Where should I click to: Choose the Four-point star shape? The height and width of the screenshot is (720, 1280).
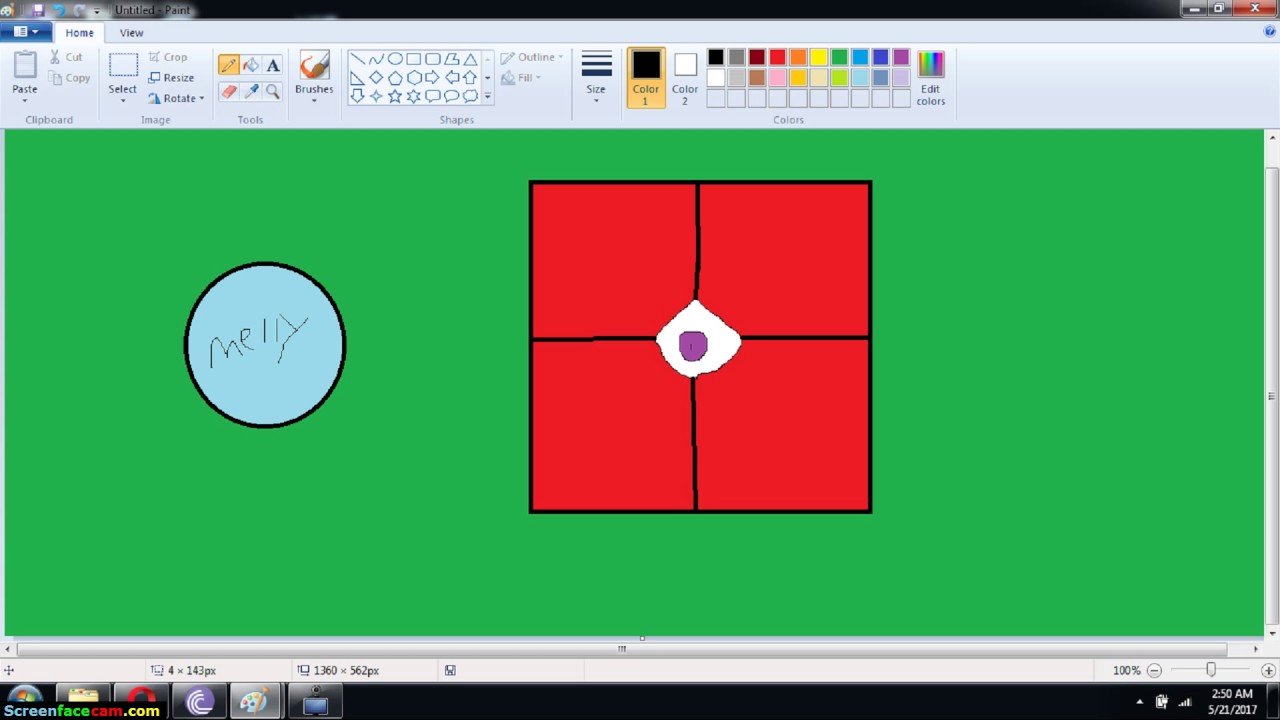[x=376, y=96]
